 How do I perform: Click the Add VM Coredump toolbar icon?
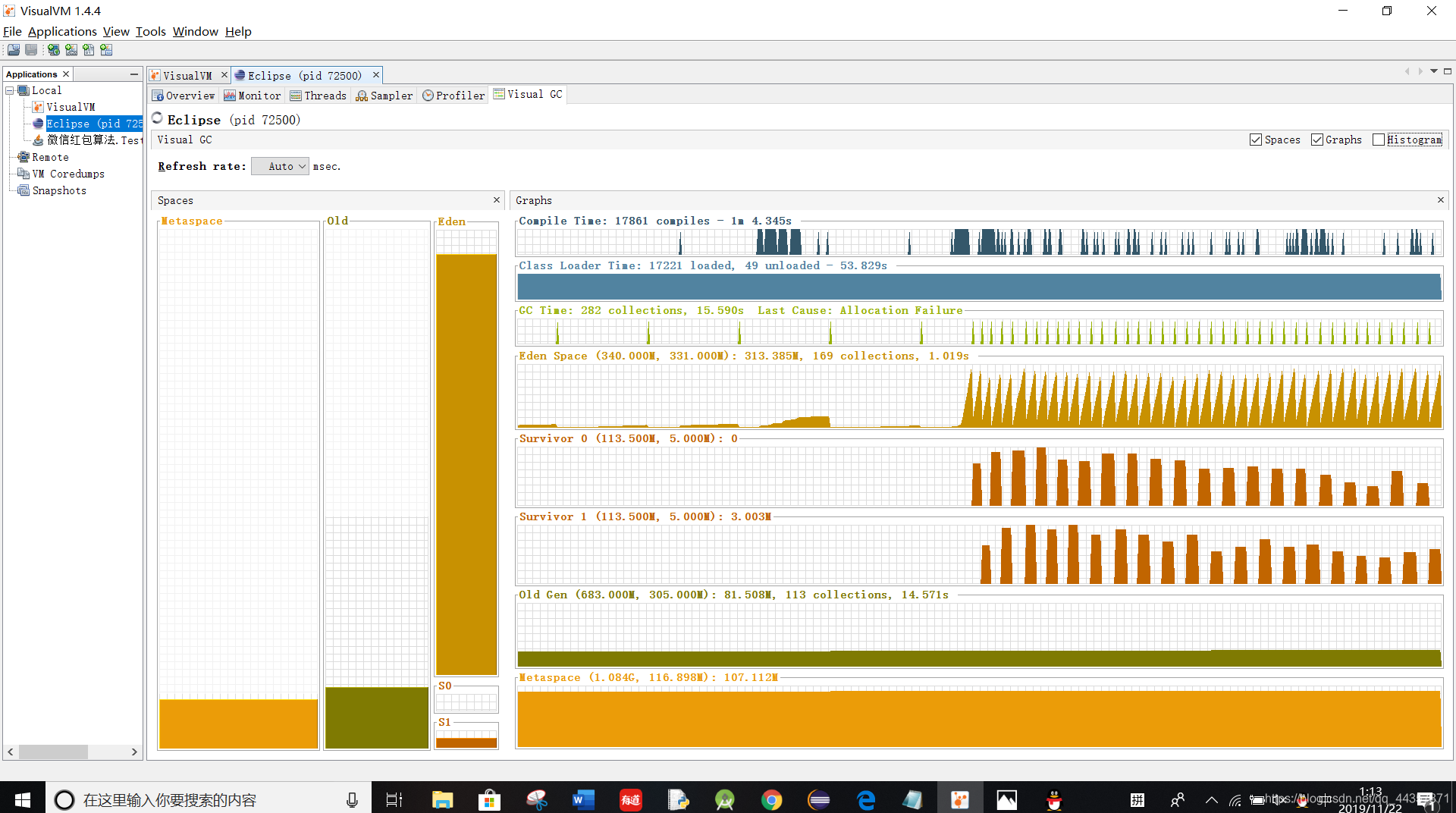click(89, 50)
